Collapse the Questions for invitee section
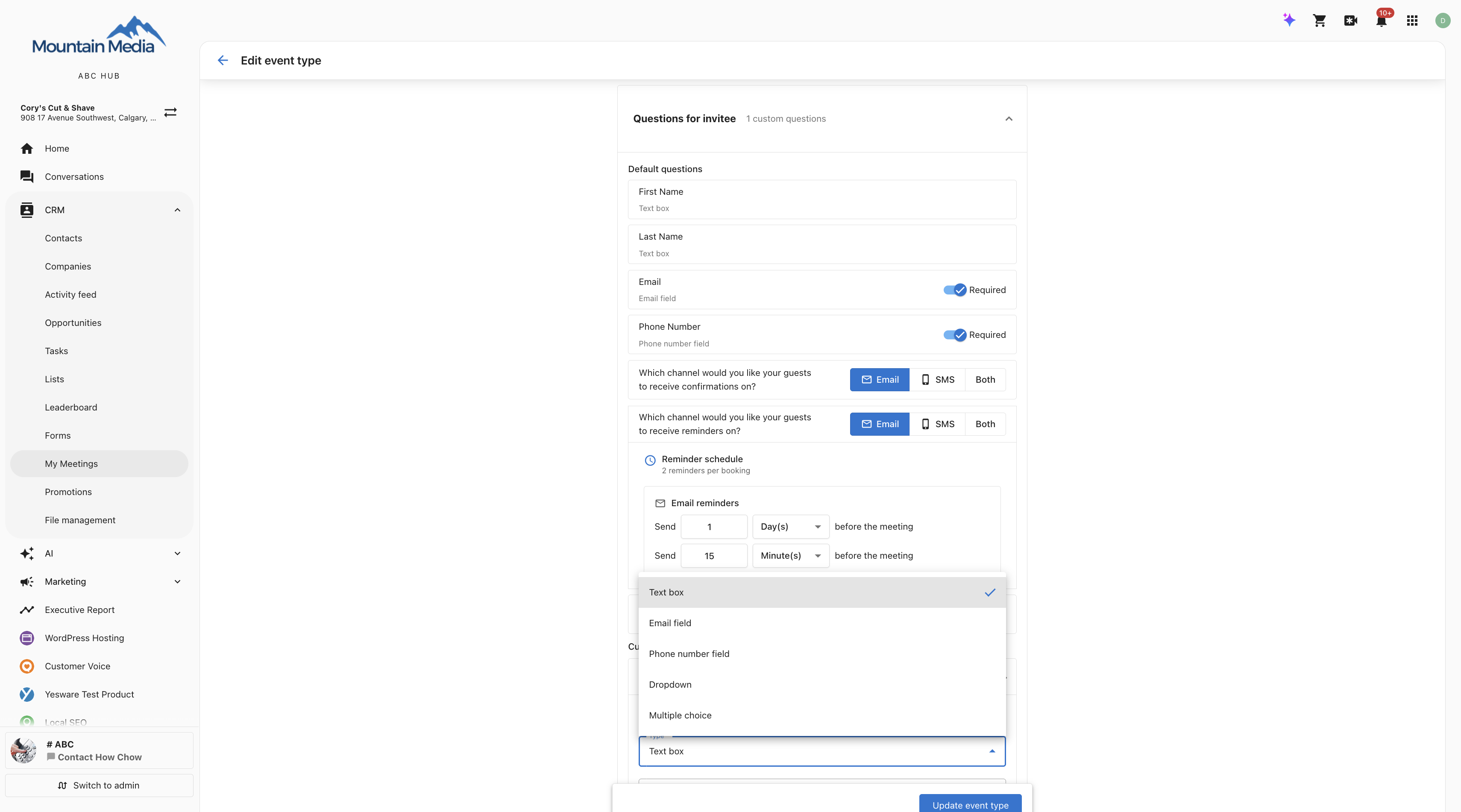Screen dimensions: 1461x812 [1009, 118]
